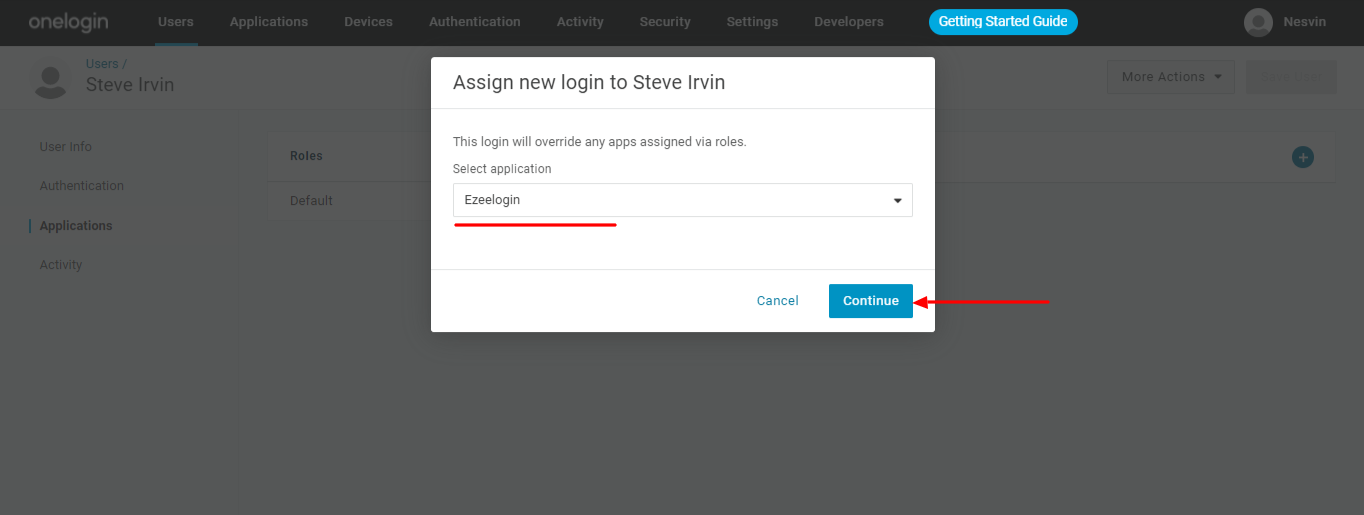This screenshot has width=1364, height=515.
Task: Open the Security menu
Action: tap(665, 22)
